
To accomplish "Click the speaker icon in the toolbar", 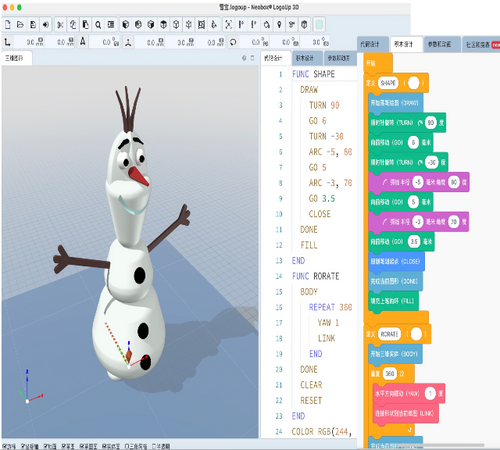I will [x=46, y=25].
